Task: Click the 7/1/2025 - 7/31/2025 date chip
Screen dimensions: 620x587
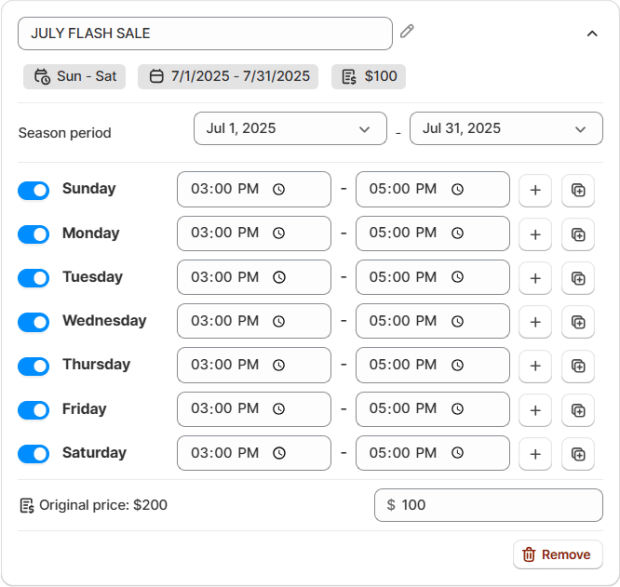Action: (x=228, y=76)
